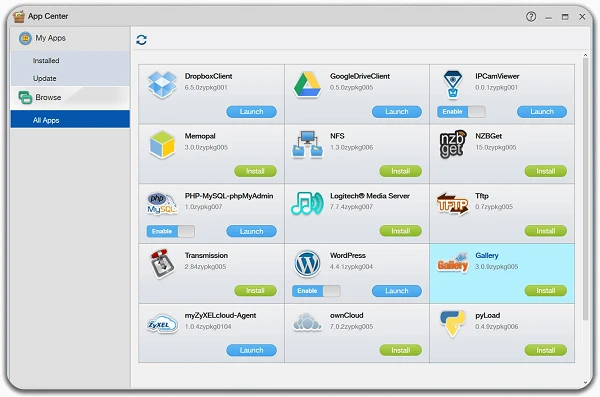Install NZBGet
The image size is (600, 397).
click(546, 171)
